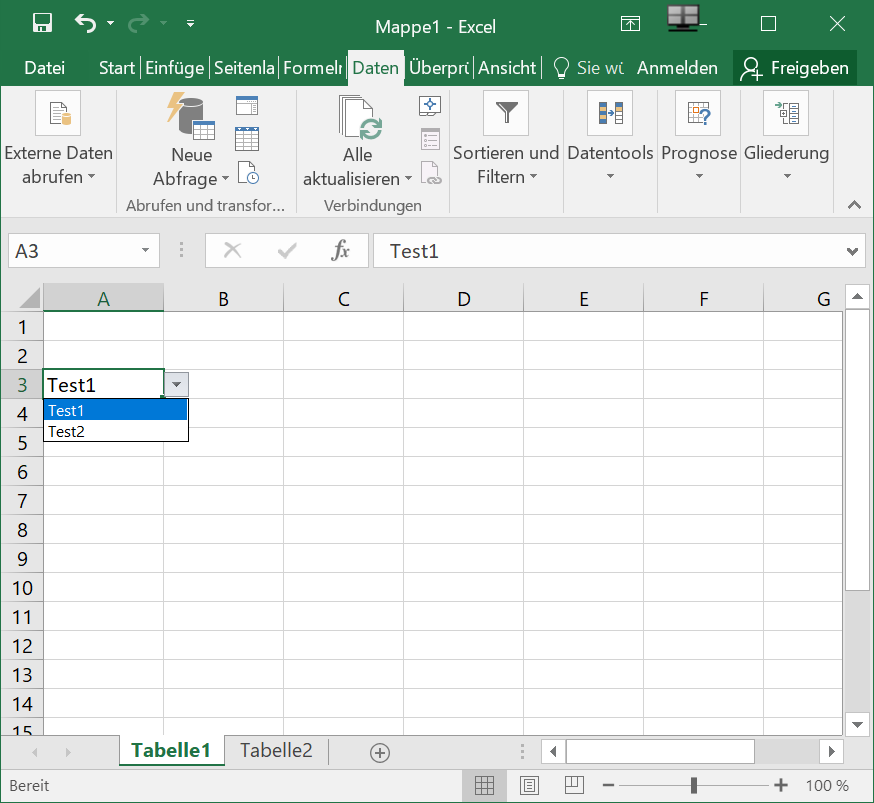The image size is (874, 803).
Task: Switch to the Tabelle1 sheet tab
Action: (172, 750)
